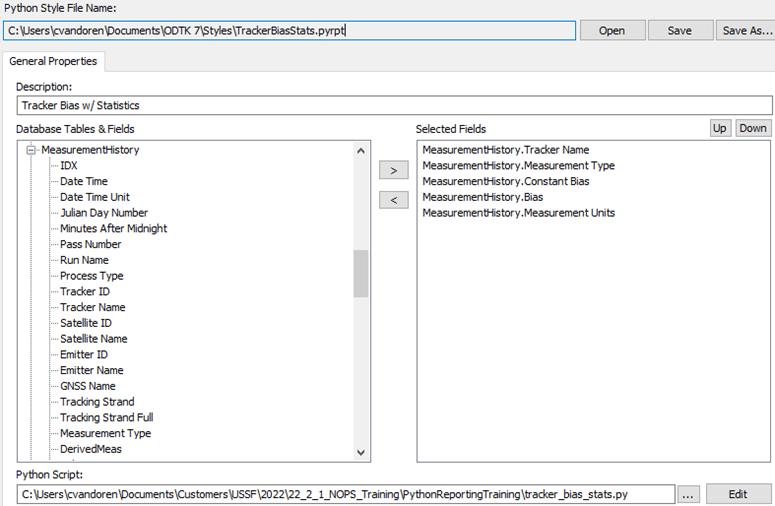This screenshot has height=506, width=775.
Task: Select the Tracker ID field
Action: 85,292
